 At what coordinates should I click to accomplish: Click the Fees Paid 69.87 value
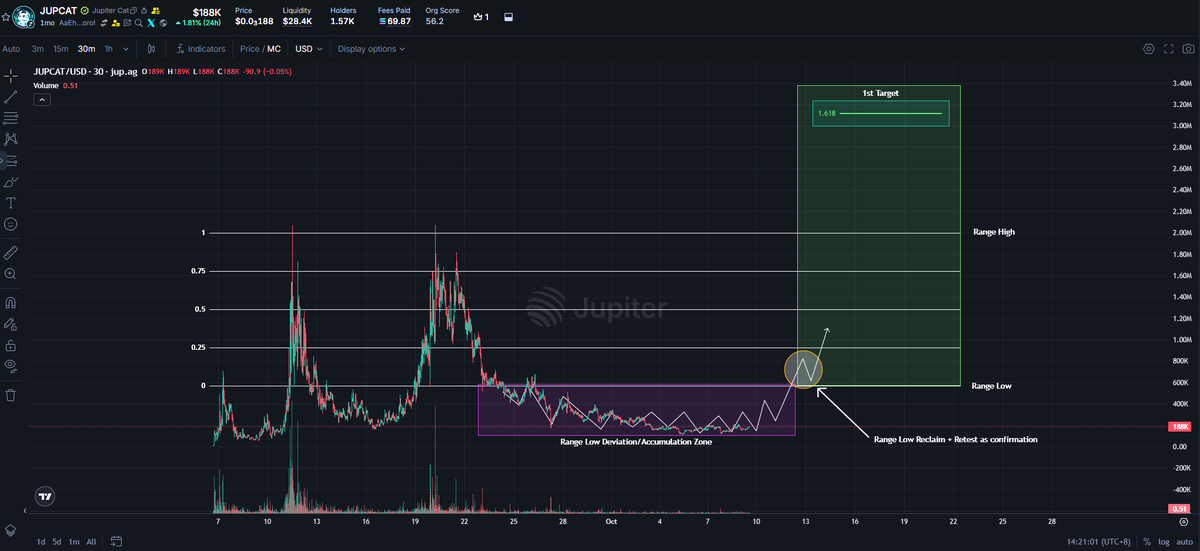point(394,21)
